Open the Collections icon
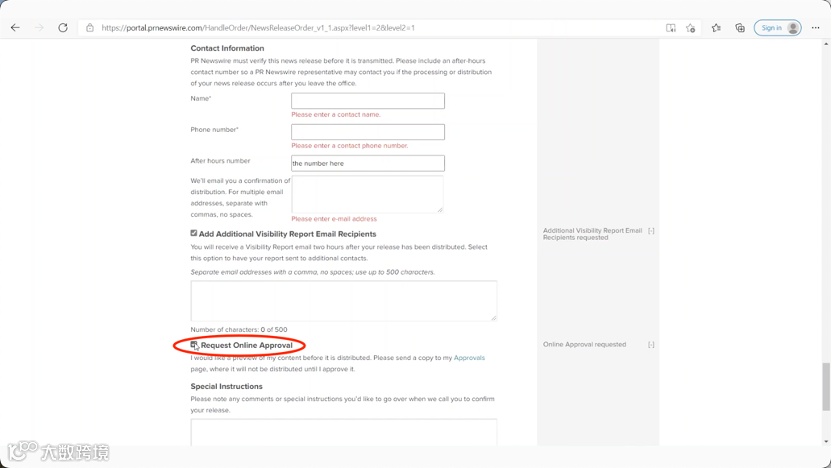The width and height of the screenshot is (832, 468). (740, 28)
